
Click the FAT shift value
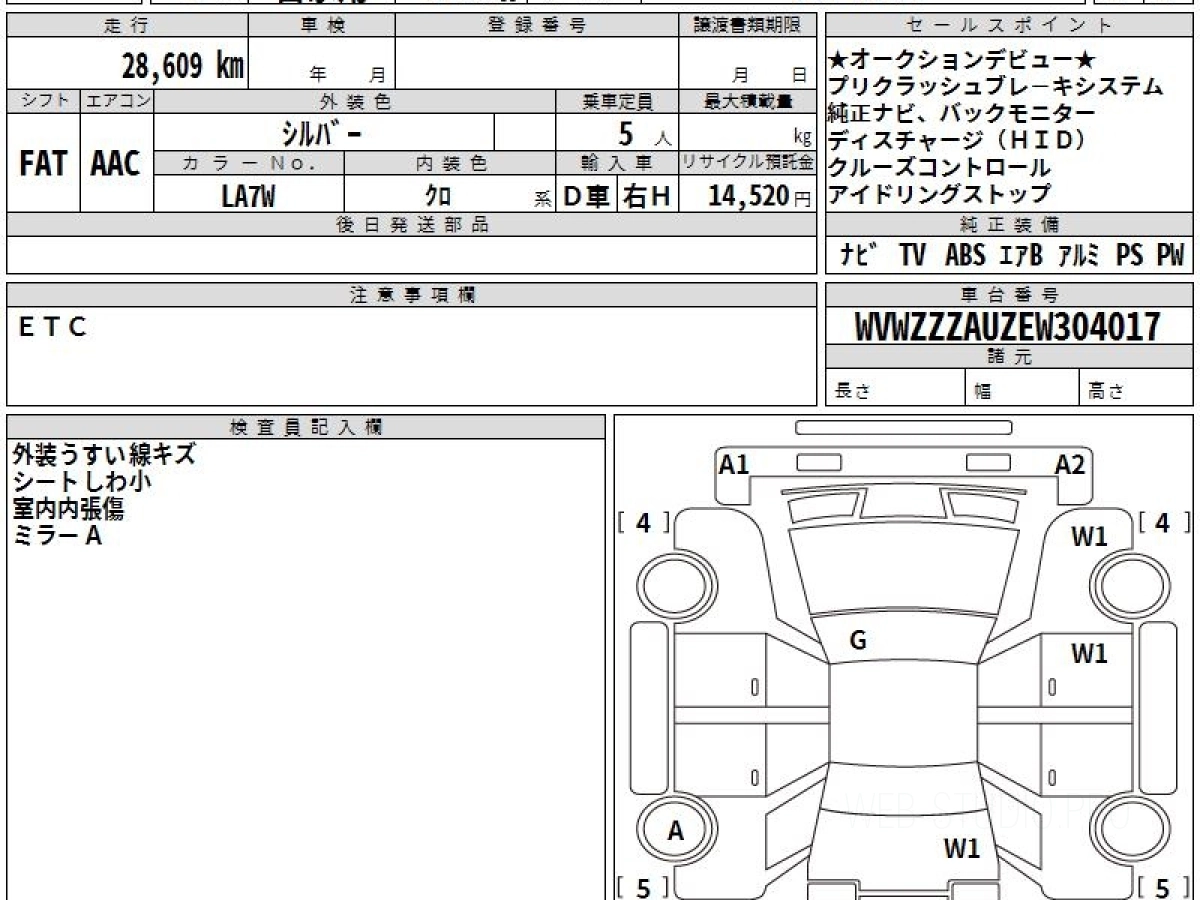pyautogui.click(x=43, y=164)
